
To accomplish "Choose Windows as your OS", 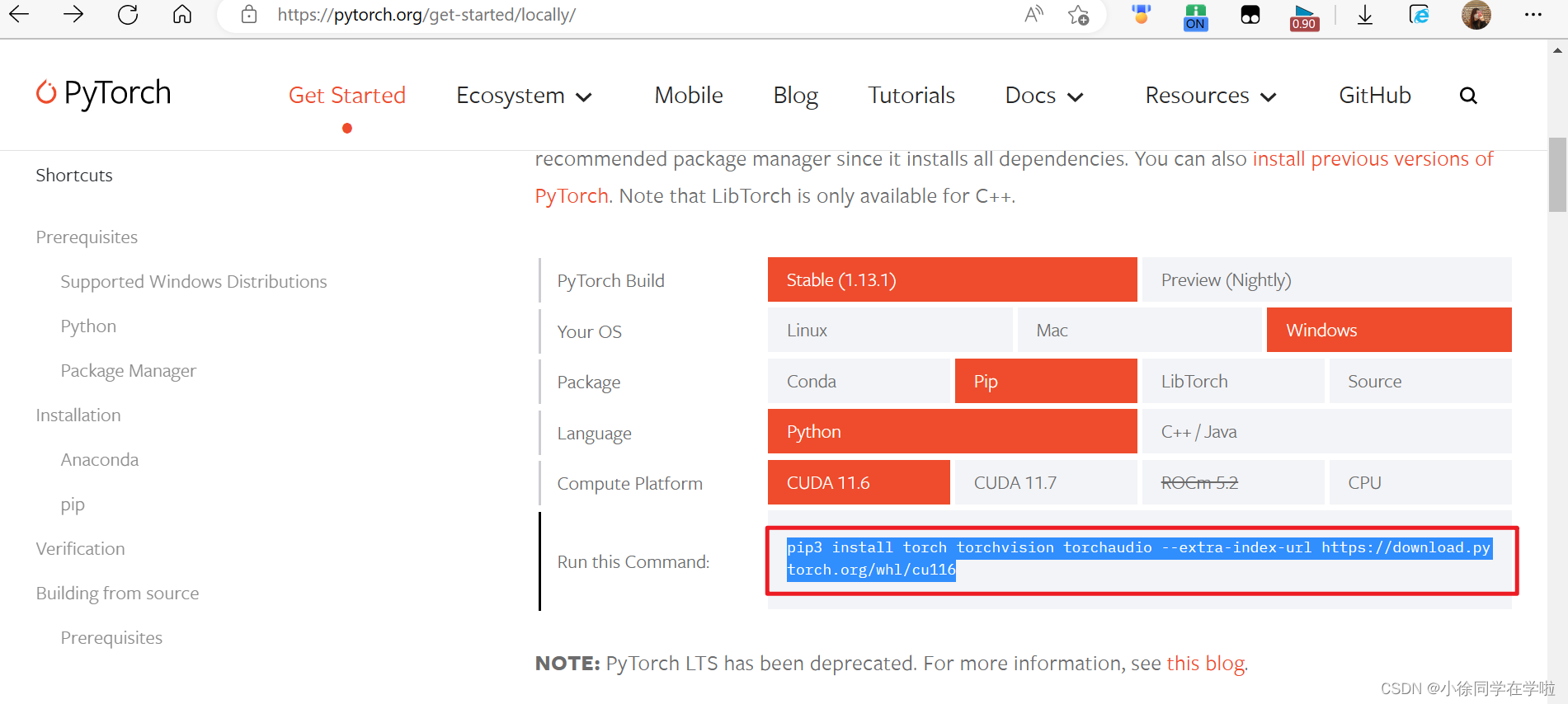I will 1389,330.
